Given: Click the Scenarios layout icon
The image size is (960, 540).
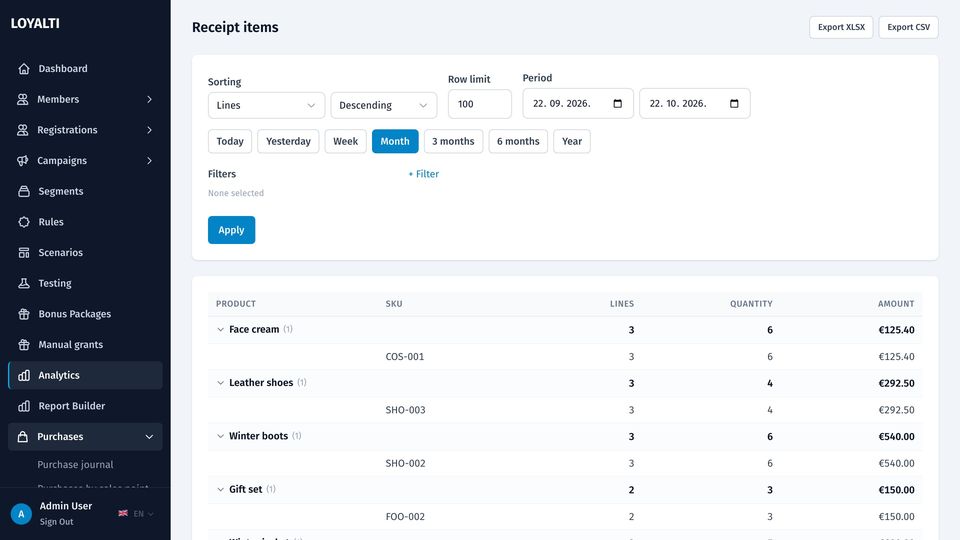Looking at the screenshot, I should coord(24,252).
